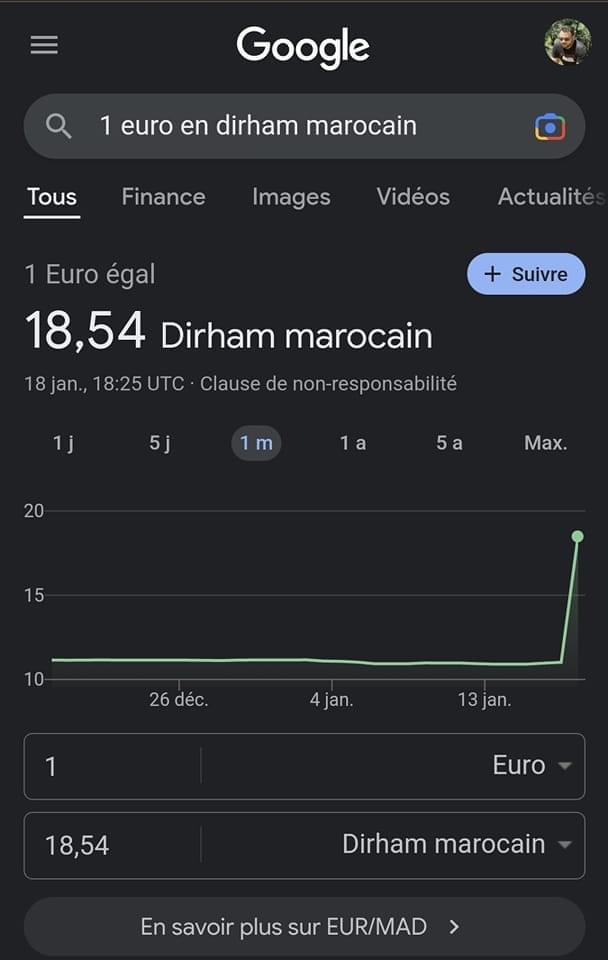
Task: Switch chart to 5 a range
Action: 449,443
